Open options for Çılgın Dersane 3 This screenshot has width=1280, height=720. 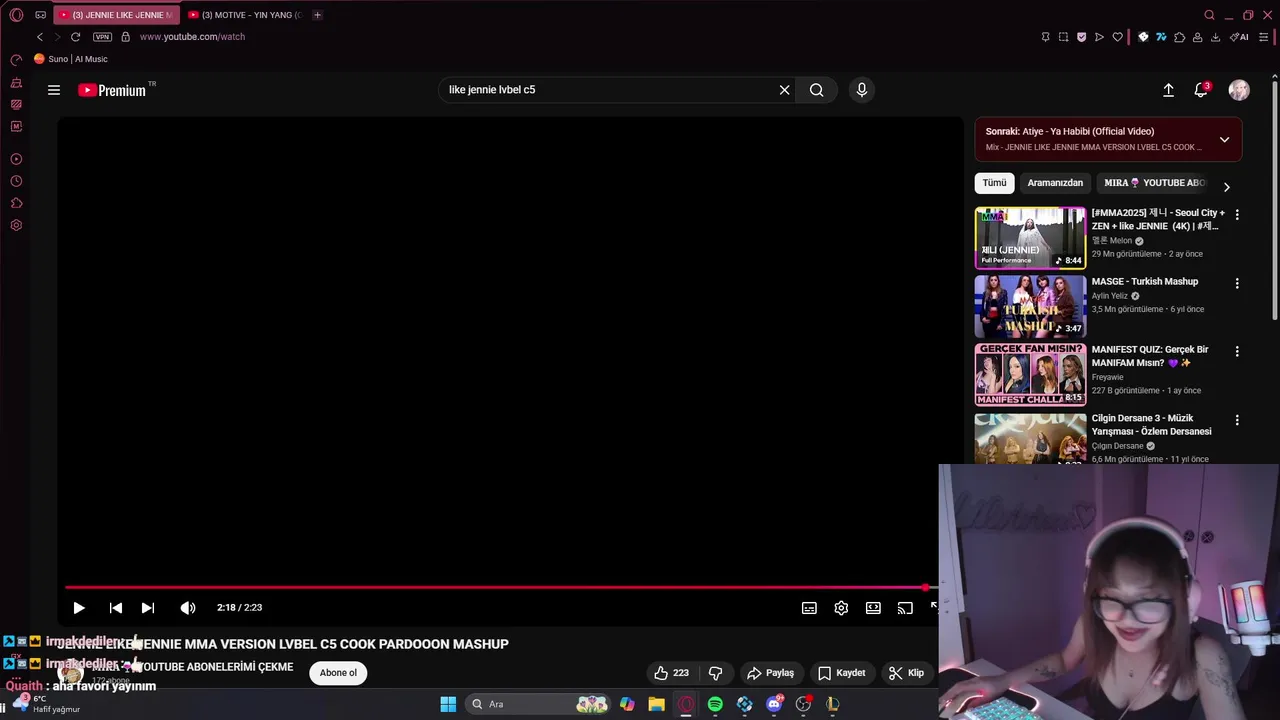[1237, 421]
